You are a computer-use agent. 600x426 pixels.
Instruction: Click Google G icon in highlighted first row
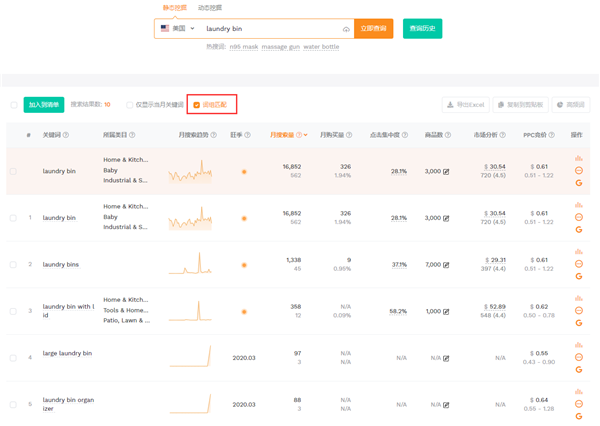(578, 183)
